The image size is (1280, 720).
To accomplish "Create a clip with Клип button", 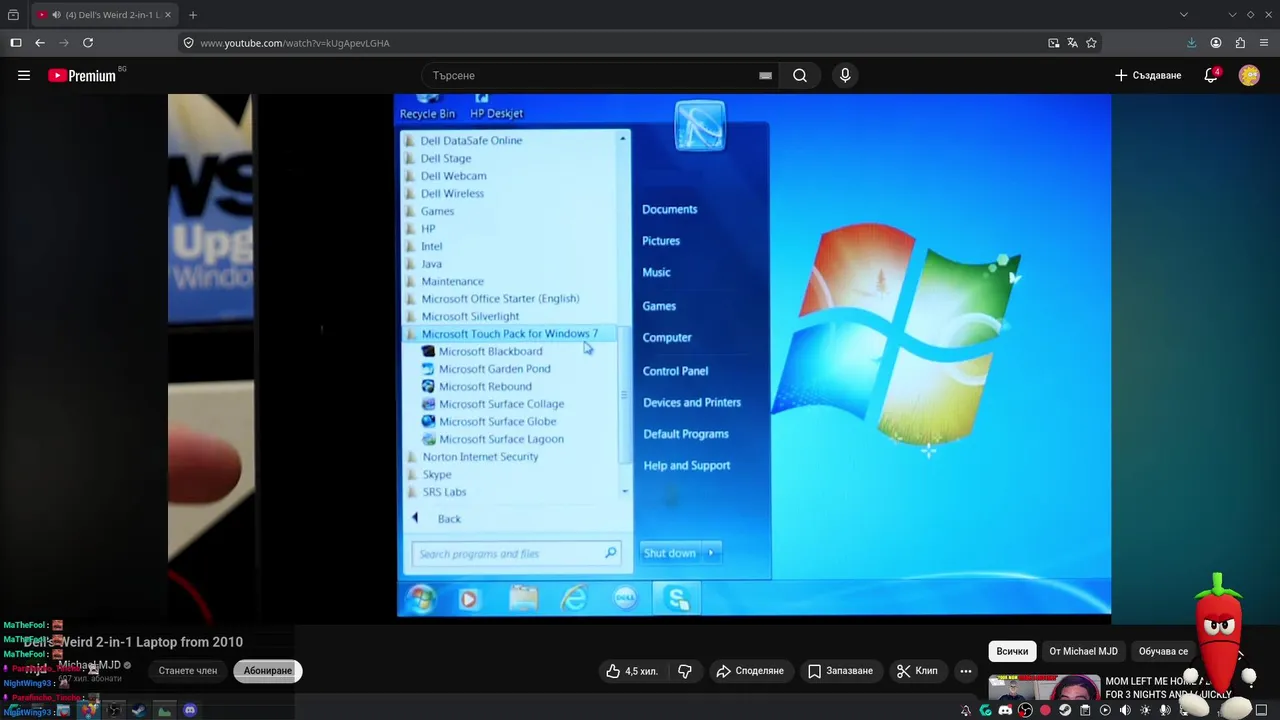I will pyautogui.click(x=917, y=671).
